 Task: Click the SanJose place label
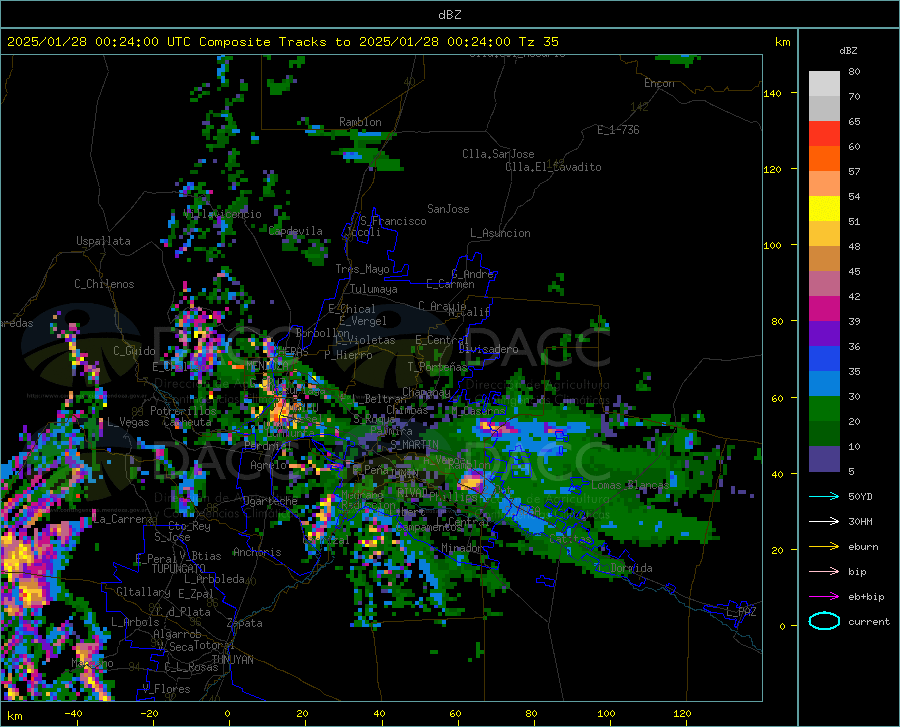[448, 209]
